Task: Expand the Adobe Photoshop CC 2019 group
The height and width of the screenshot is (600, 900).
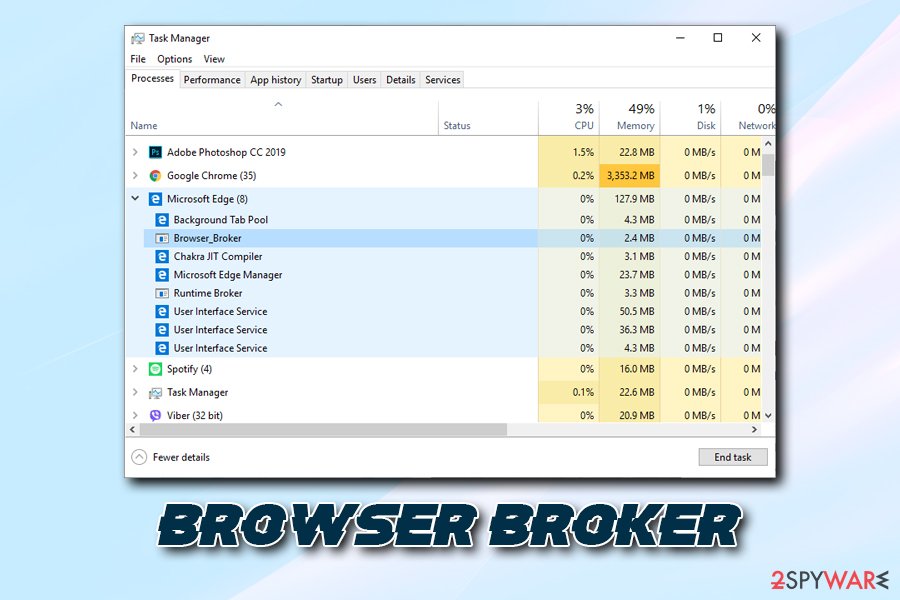Action: [x=135, y=152]
